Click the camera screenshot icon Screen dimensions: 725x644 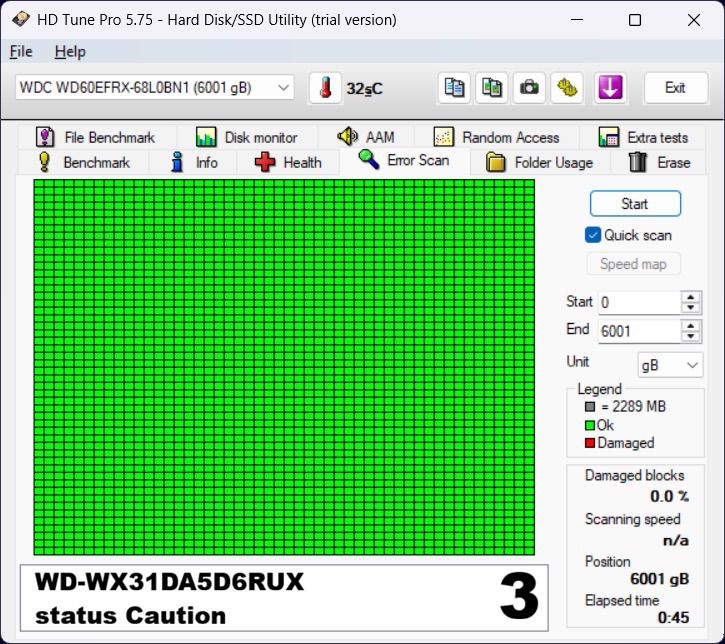point(529,88)
